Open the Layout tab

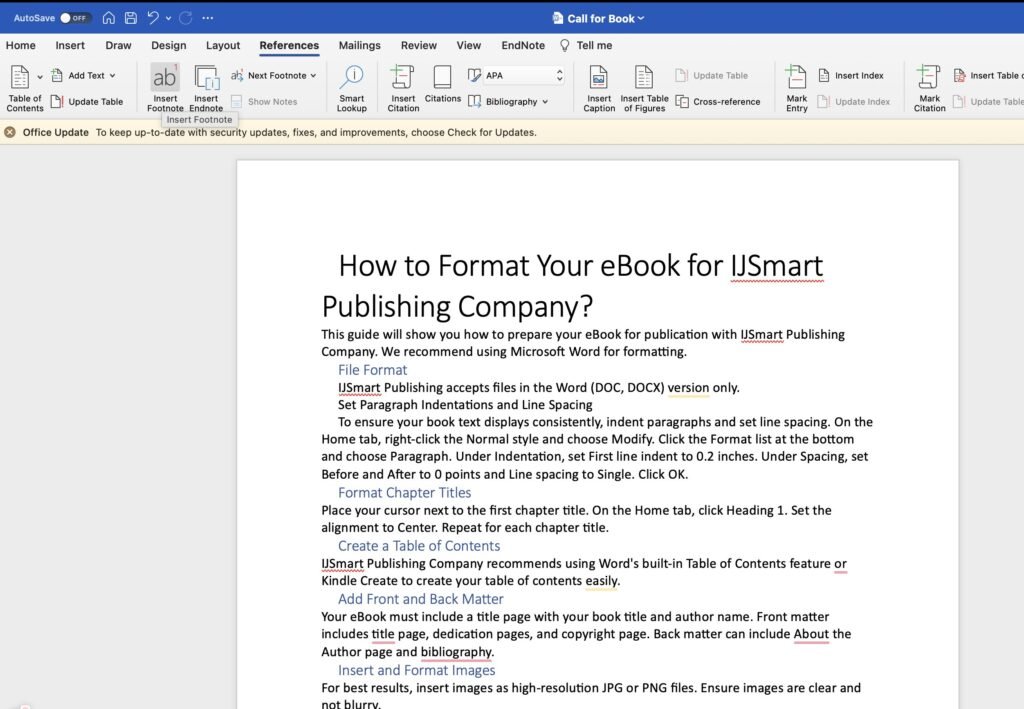tap(223, 46)
